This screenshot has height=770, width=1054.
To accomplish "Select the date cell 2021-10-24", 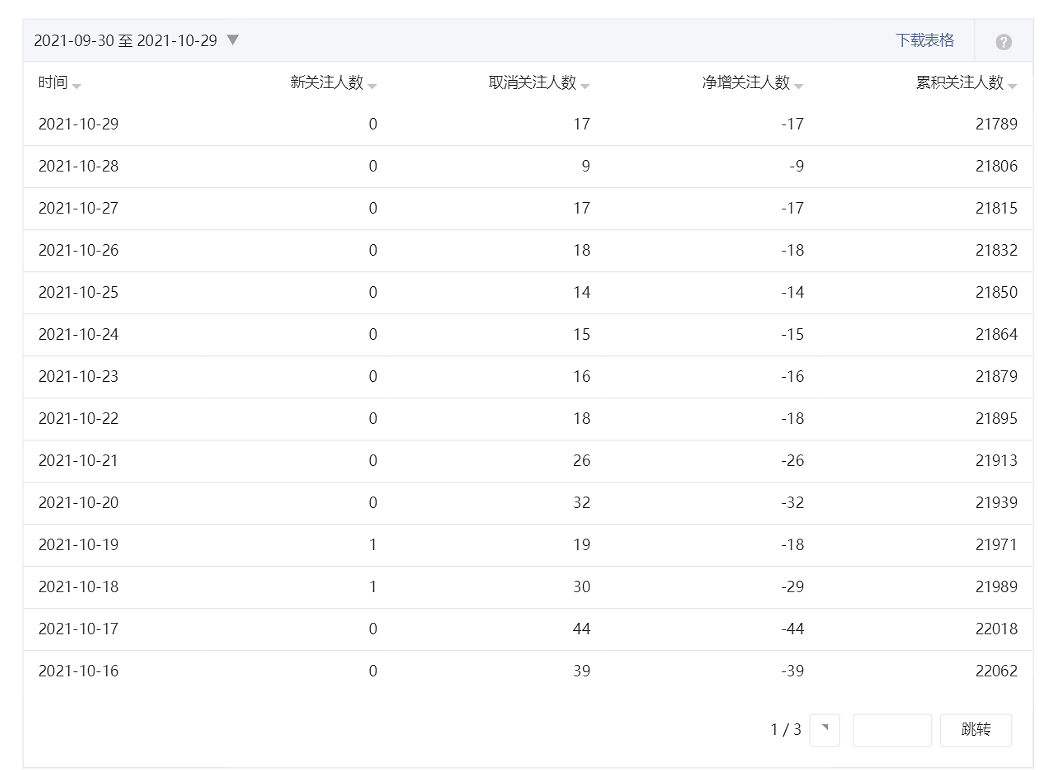I will coord(79,335).
